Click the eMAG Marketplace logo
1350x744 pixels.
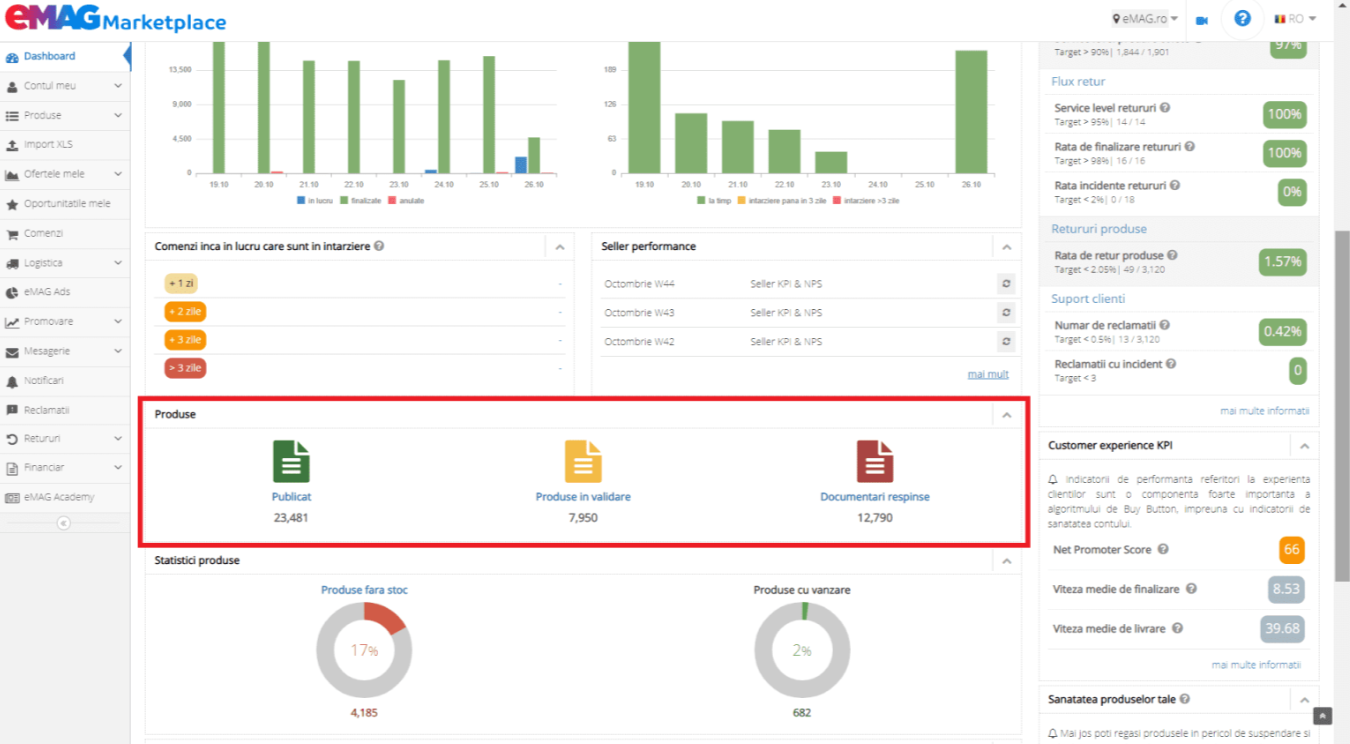(x=115, y=20)
